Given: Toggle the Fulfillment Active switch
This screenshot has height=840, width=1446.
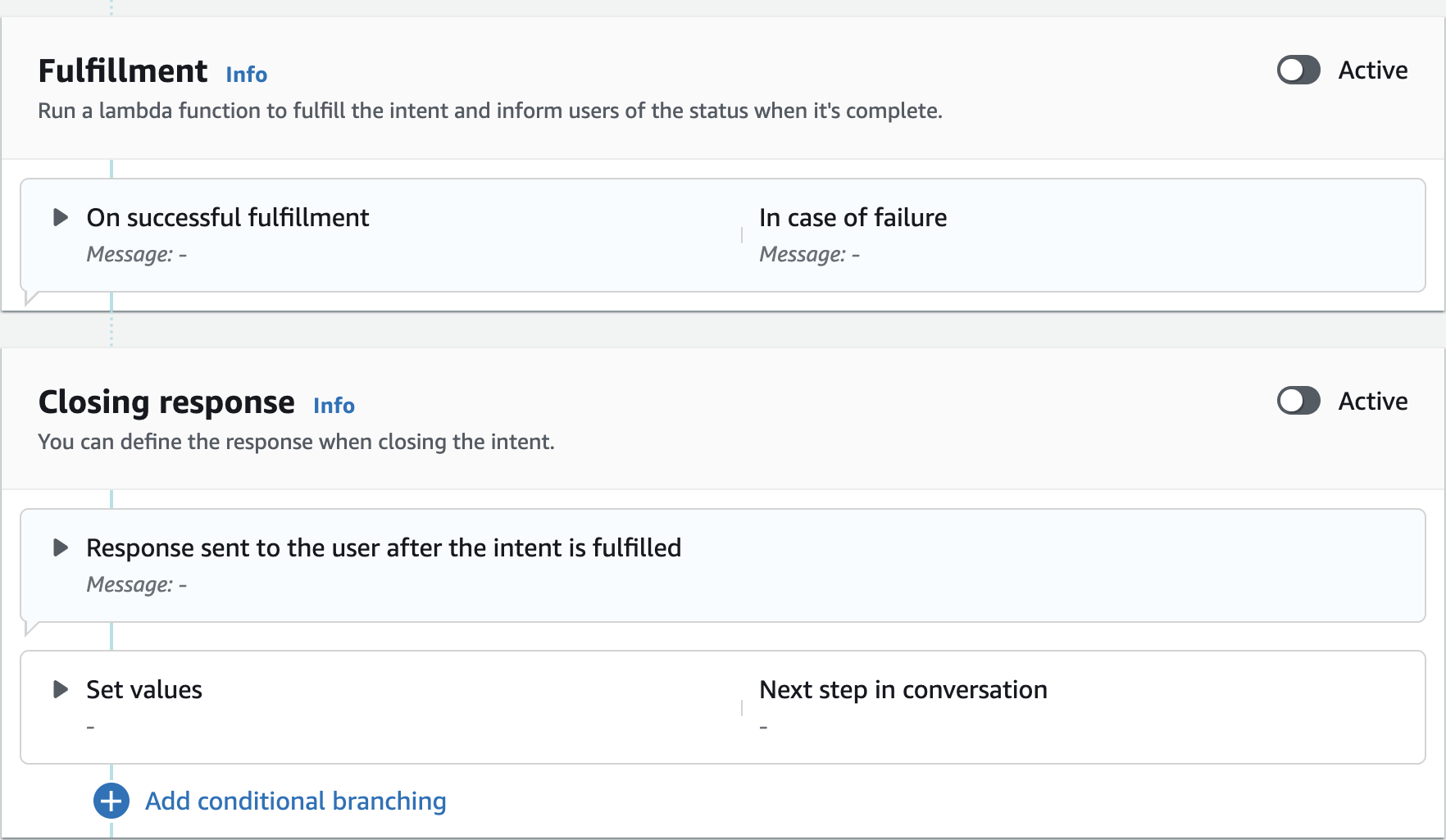Looking at the screenshot, I should (x=1298, y=70).
